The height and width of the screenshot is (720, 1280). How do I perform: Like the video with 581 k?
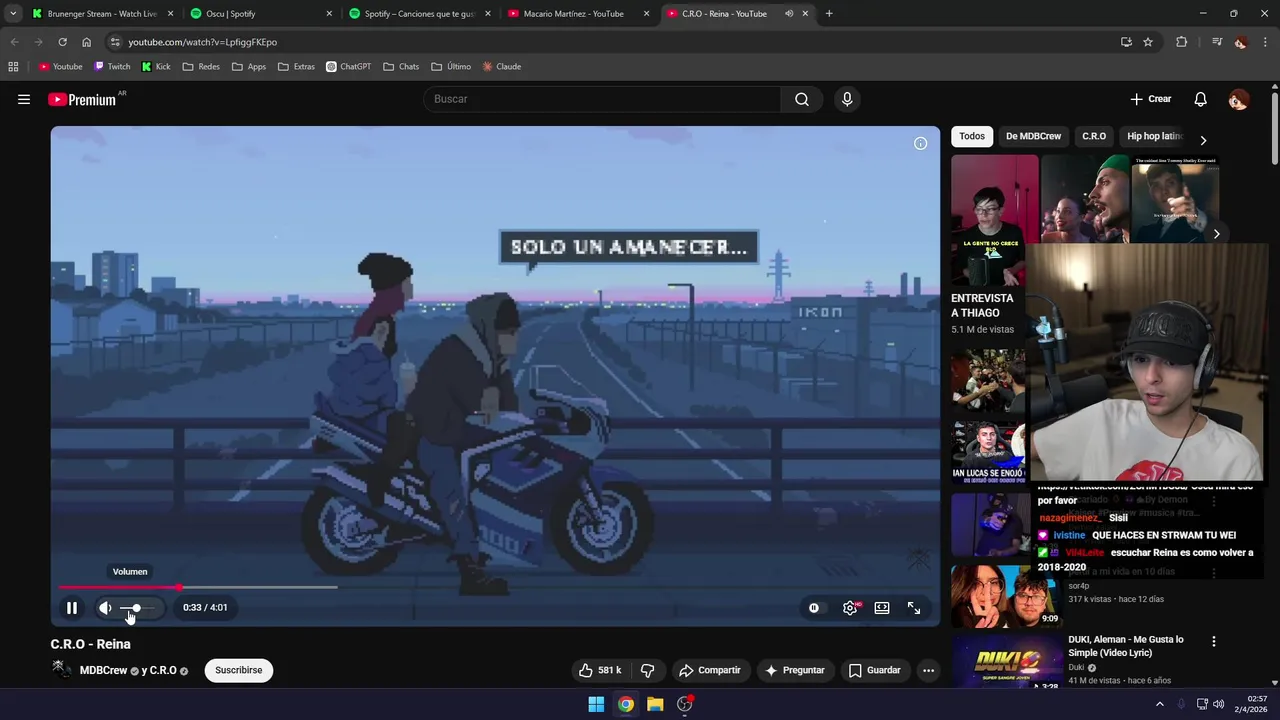[599, 670]
